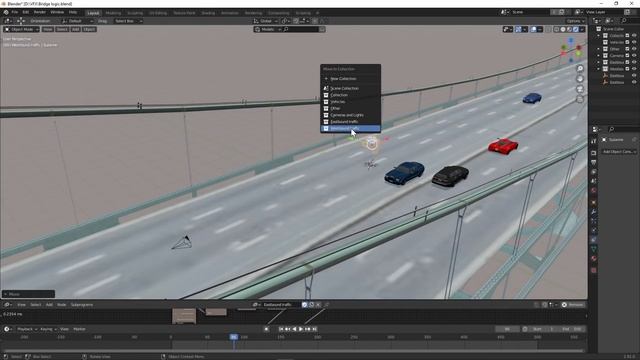
Task: Open the Window menu
Action: [57, 12]
